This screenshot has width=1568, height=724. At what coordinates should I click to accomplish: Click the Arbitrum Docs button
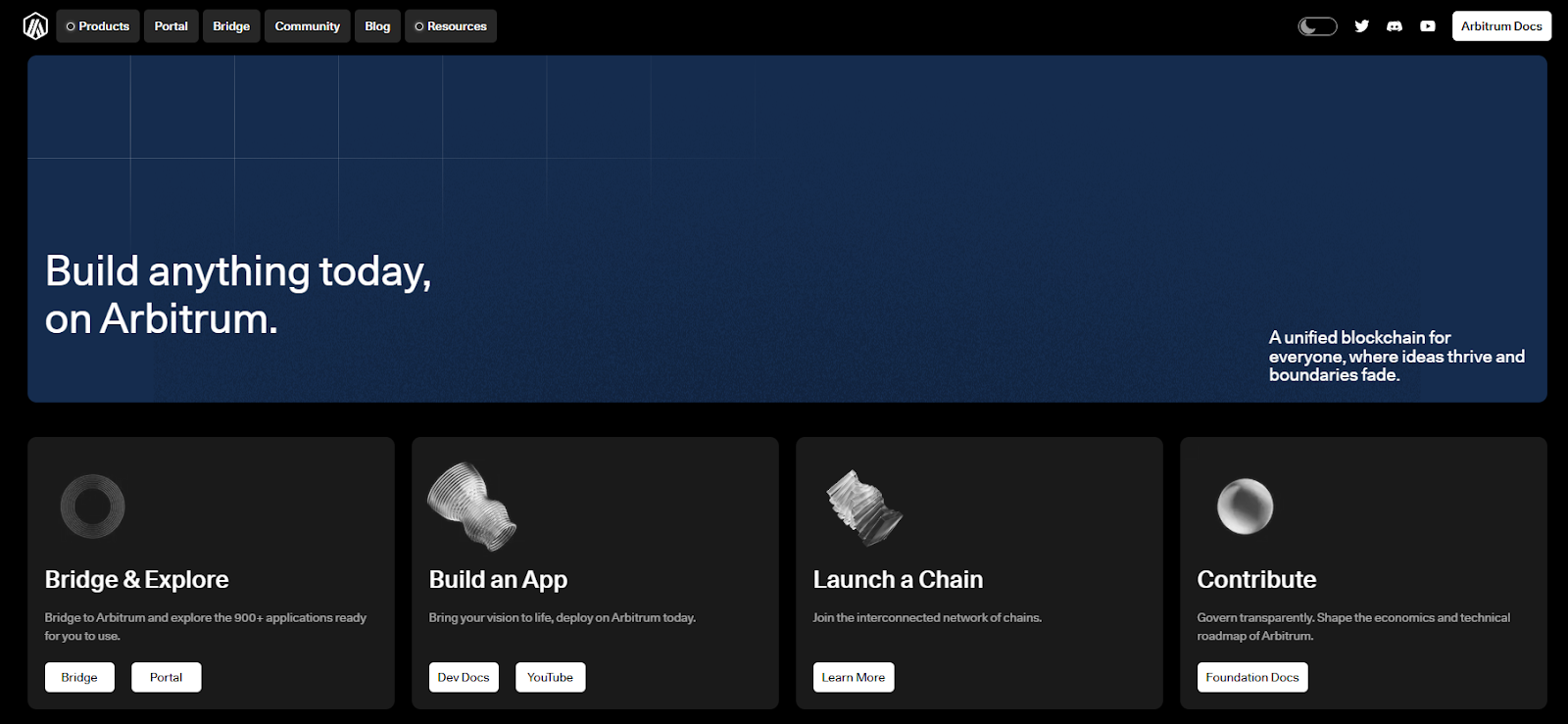pyautogui.click(x=1501, y=26)
